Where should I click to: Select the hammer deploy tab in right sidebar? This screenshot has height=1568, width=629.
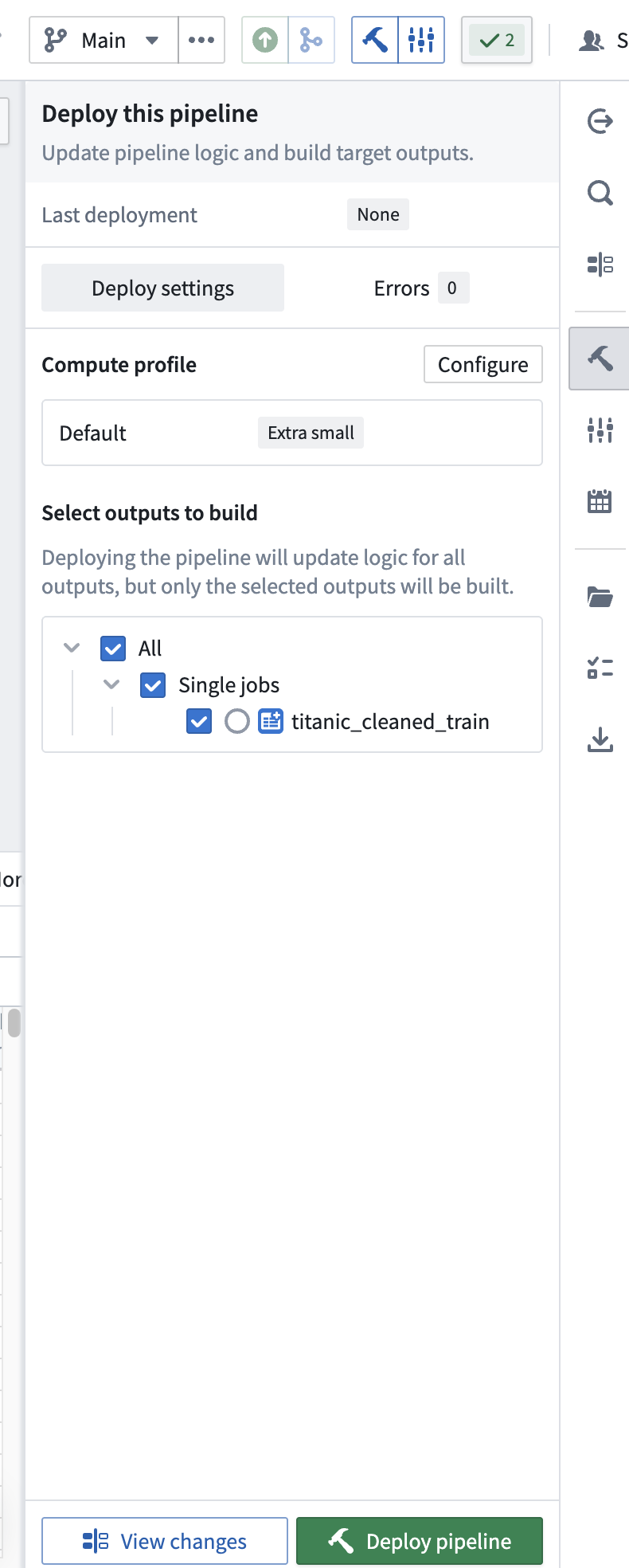pyautogui.click(x=600, y=359)
